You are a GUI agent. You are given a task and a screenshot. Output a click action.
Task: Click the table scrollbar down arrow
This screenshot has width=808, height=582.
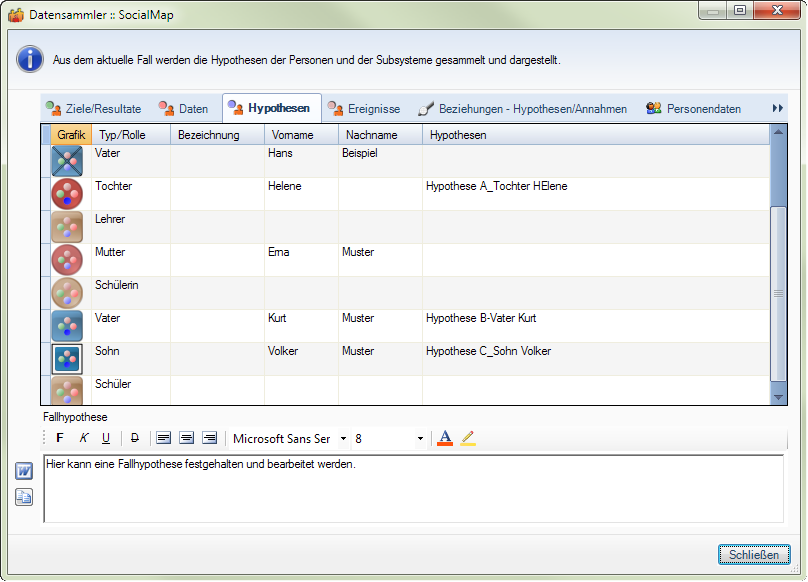pos(779,397)
